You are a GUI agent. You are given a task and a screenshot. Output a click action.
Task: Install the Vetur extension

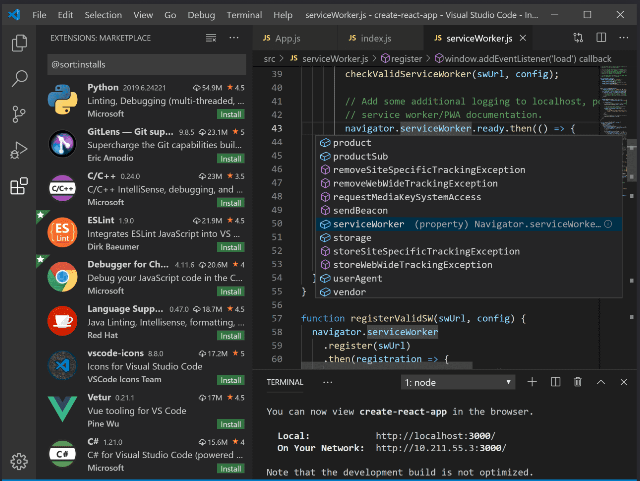tap(231, 424)
